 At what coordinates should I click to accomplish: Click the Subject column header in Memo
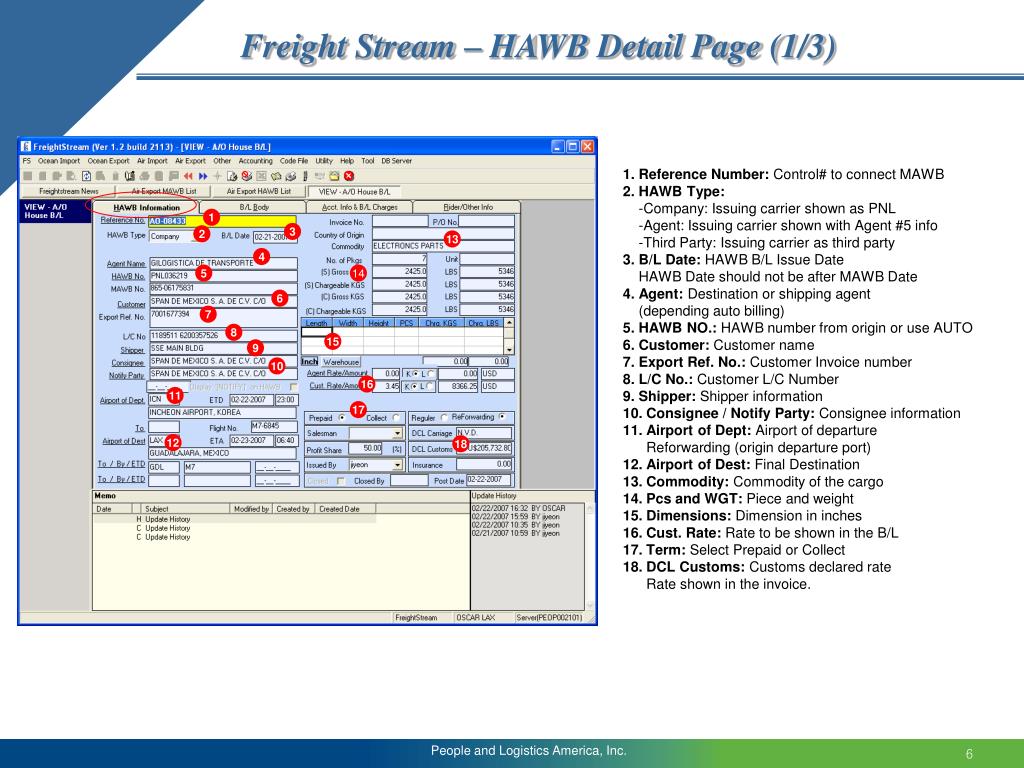185,509
